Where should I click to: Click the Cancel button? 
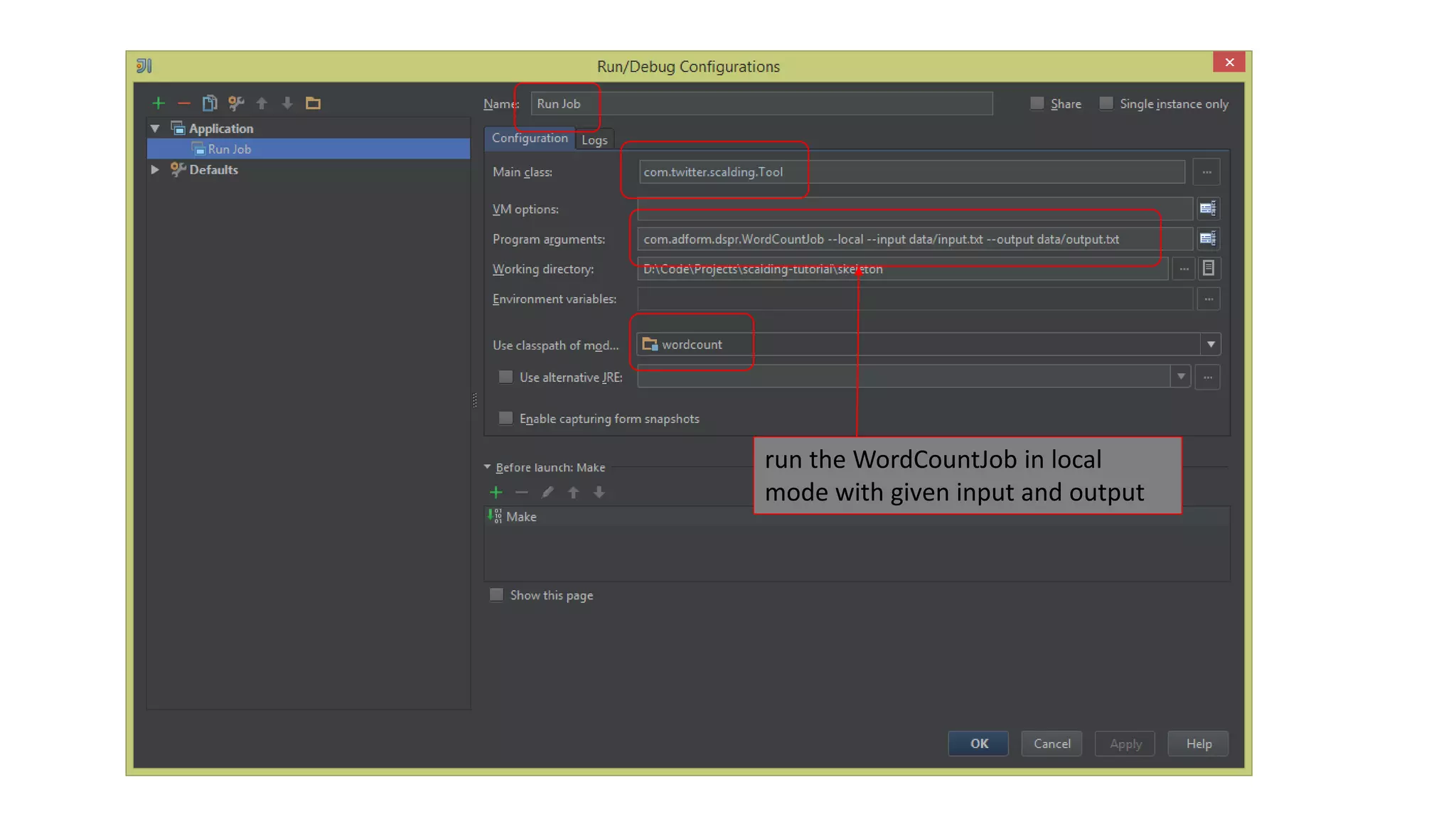point(1051,744)
